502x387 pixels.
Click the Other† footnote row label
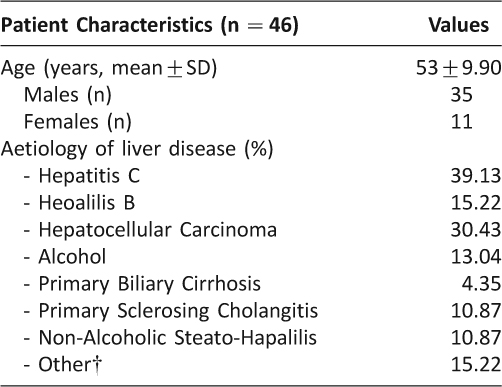pyautogui.click(x=62, y=365)
